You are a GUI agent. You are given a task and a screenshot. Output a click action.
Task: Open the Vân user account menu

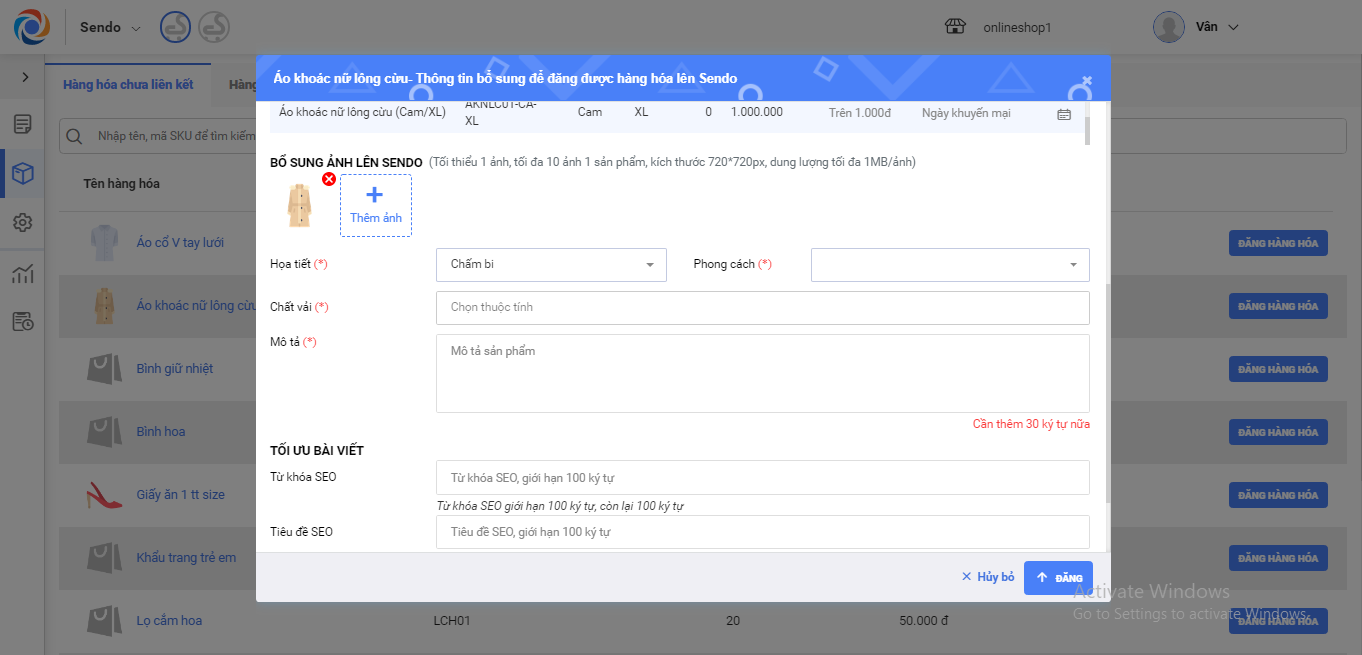1217,27
